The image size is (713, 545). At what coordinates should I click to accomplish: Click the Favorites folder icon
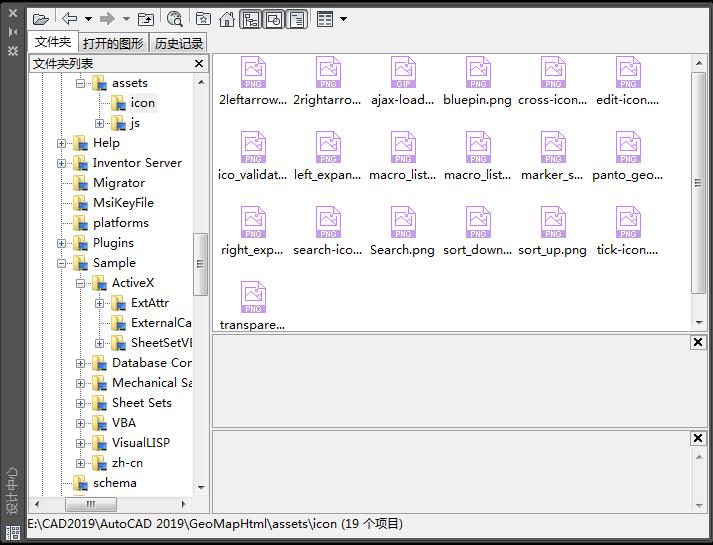(203, 19)
